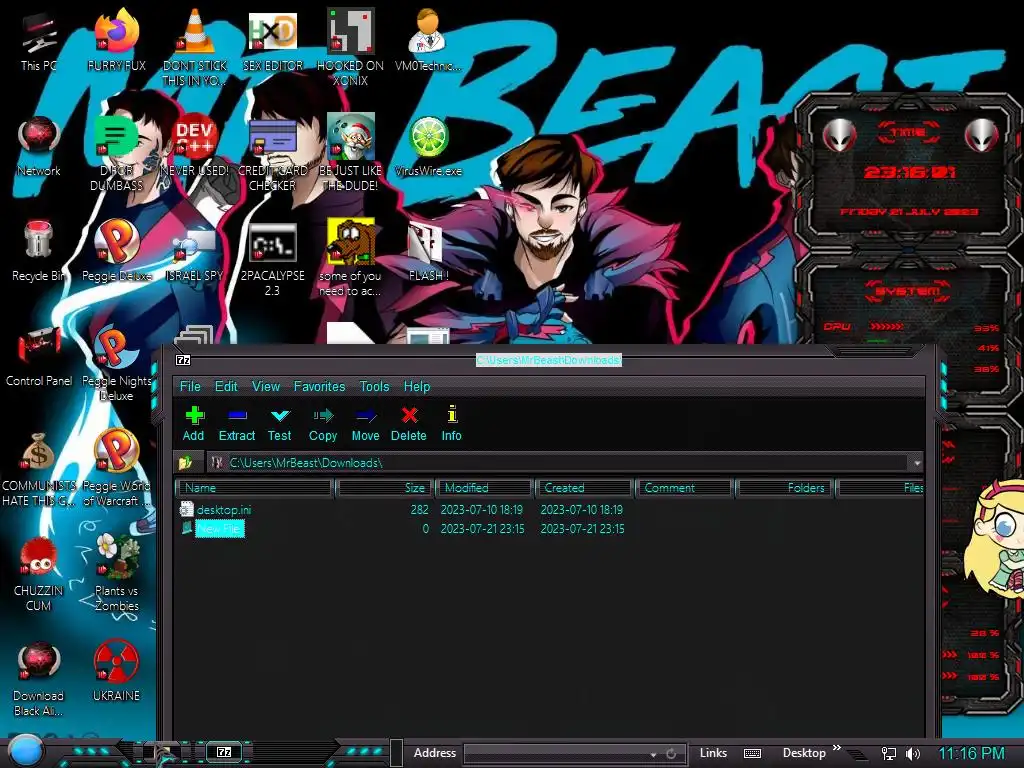Open the Tools menu
Screen dimensions: 1024x768
point(374,387)
